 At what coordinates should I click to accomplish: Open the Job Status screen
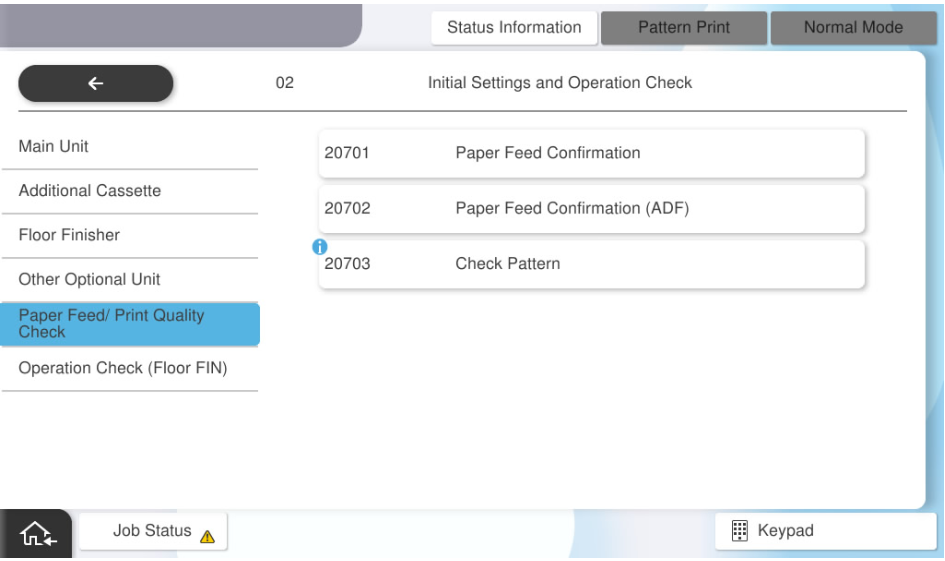pyautogui.click(x=153, y=531)
